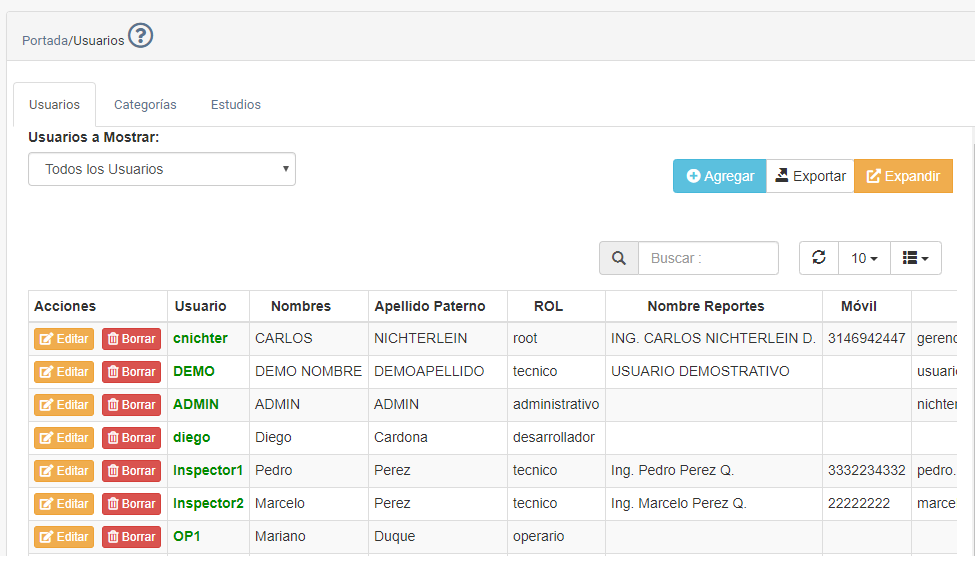Screen dimensions: 975x572
Task: Click the refresh table icon
Action: 819,258
